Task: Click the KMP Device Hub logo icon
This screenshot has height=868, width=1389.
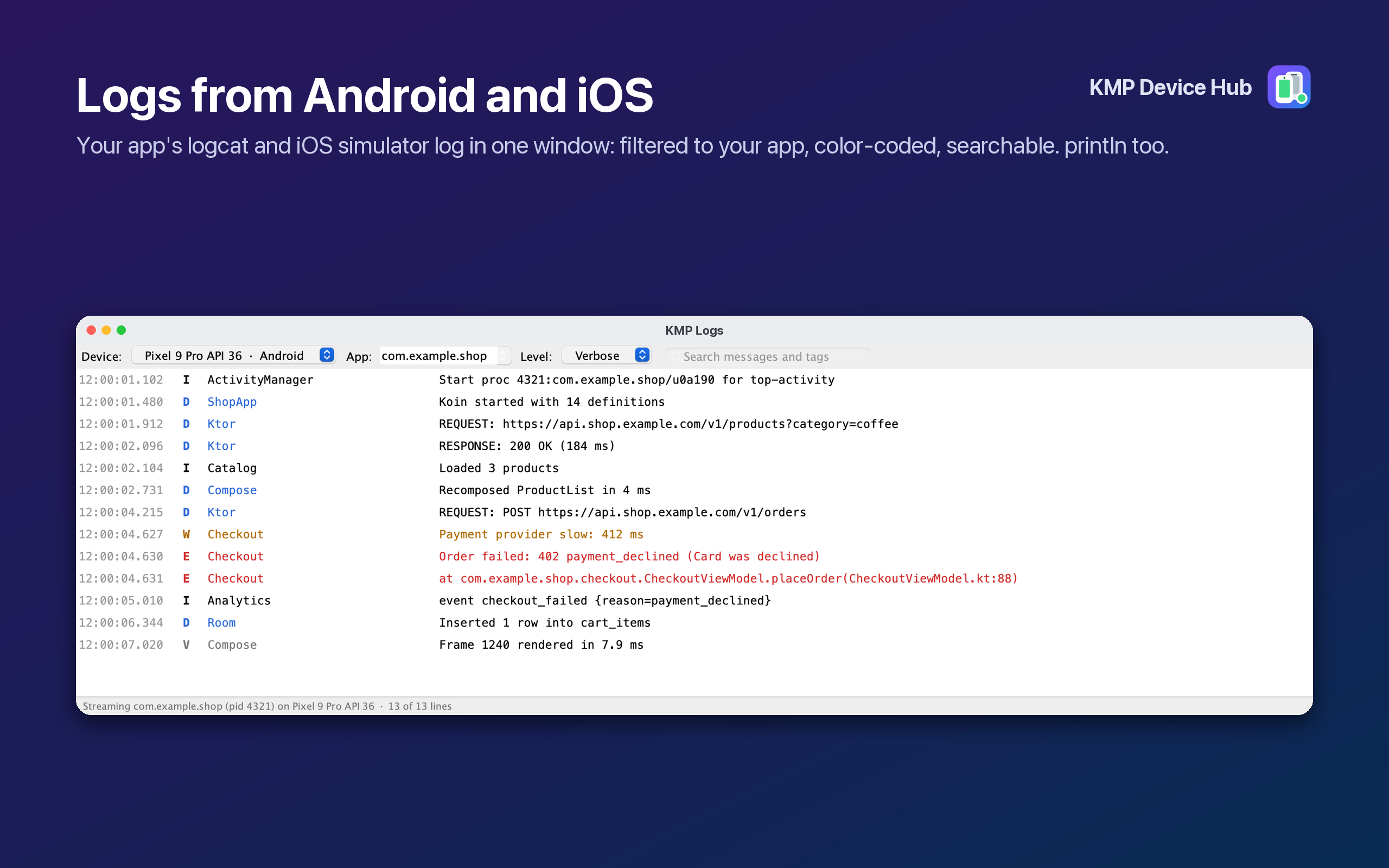Action: coord(1289,87)
